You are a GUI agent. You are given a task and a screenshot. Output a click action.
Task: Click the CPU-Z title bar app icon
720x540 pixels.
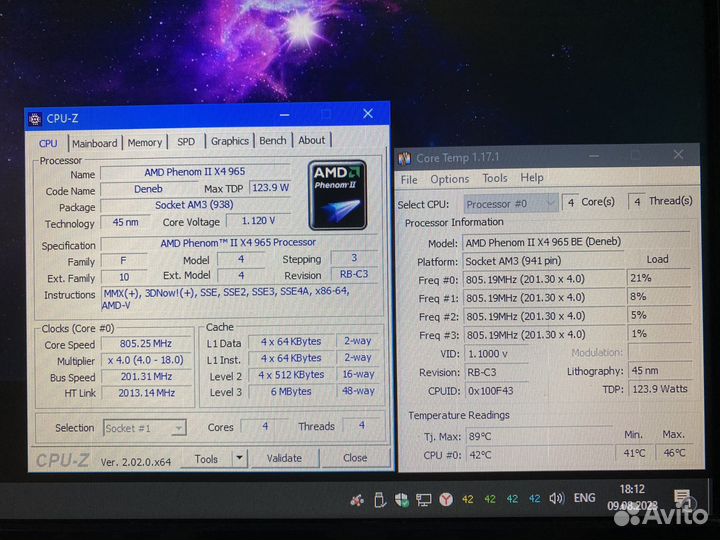point(35,119)
